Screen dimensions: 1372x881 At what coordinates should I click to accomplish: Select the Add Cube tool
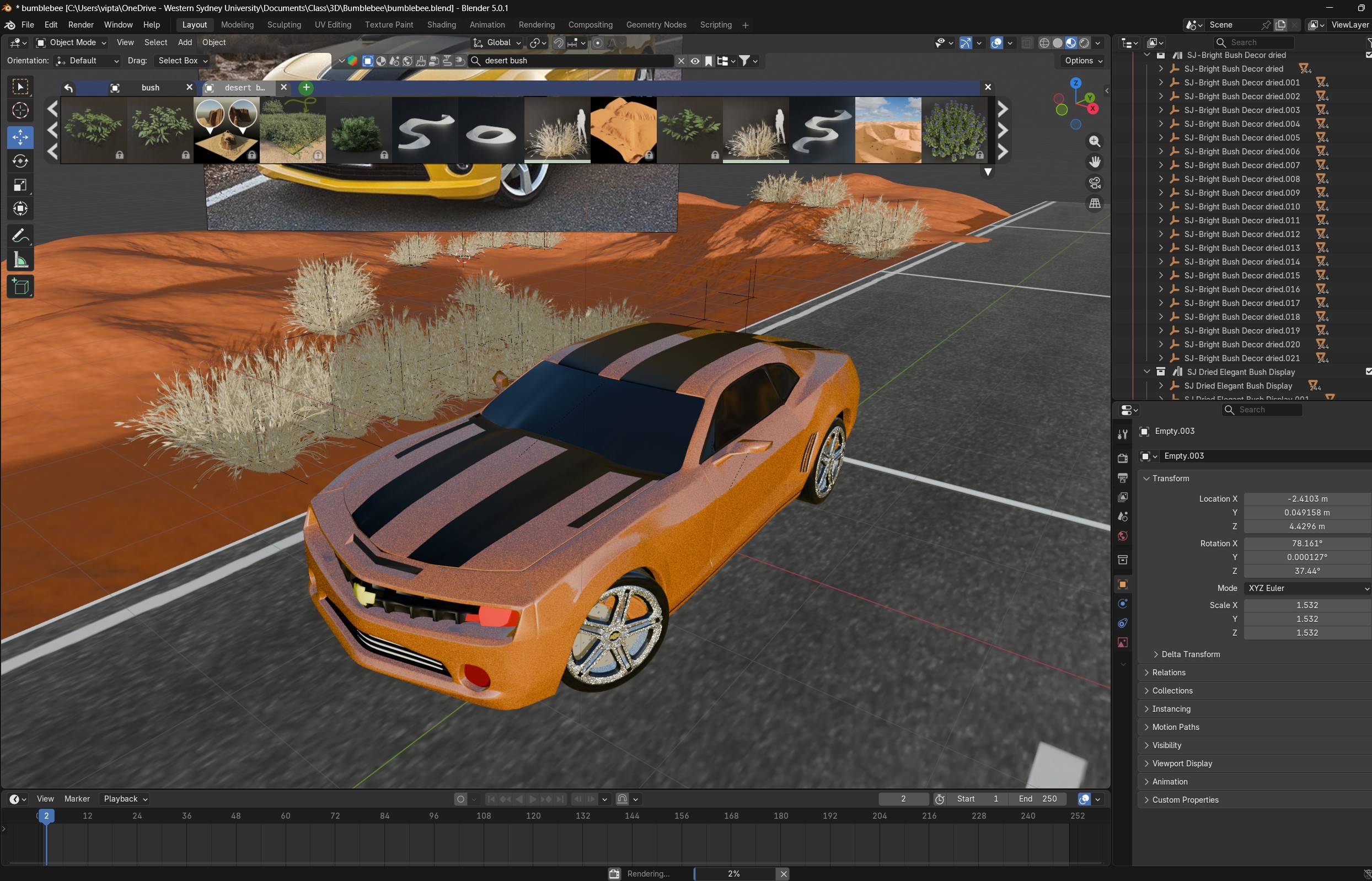click(x=20, y=287)
